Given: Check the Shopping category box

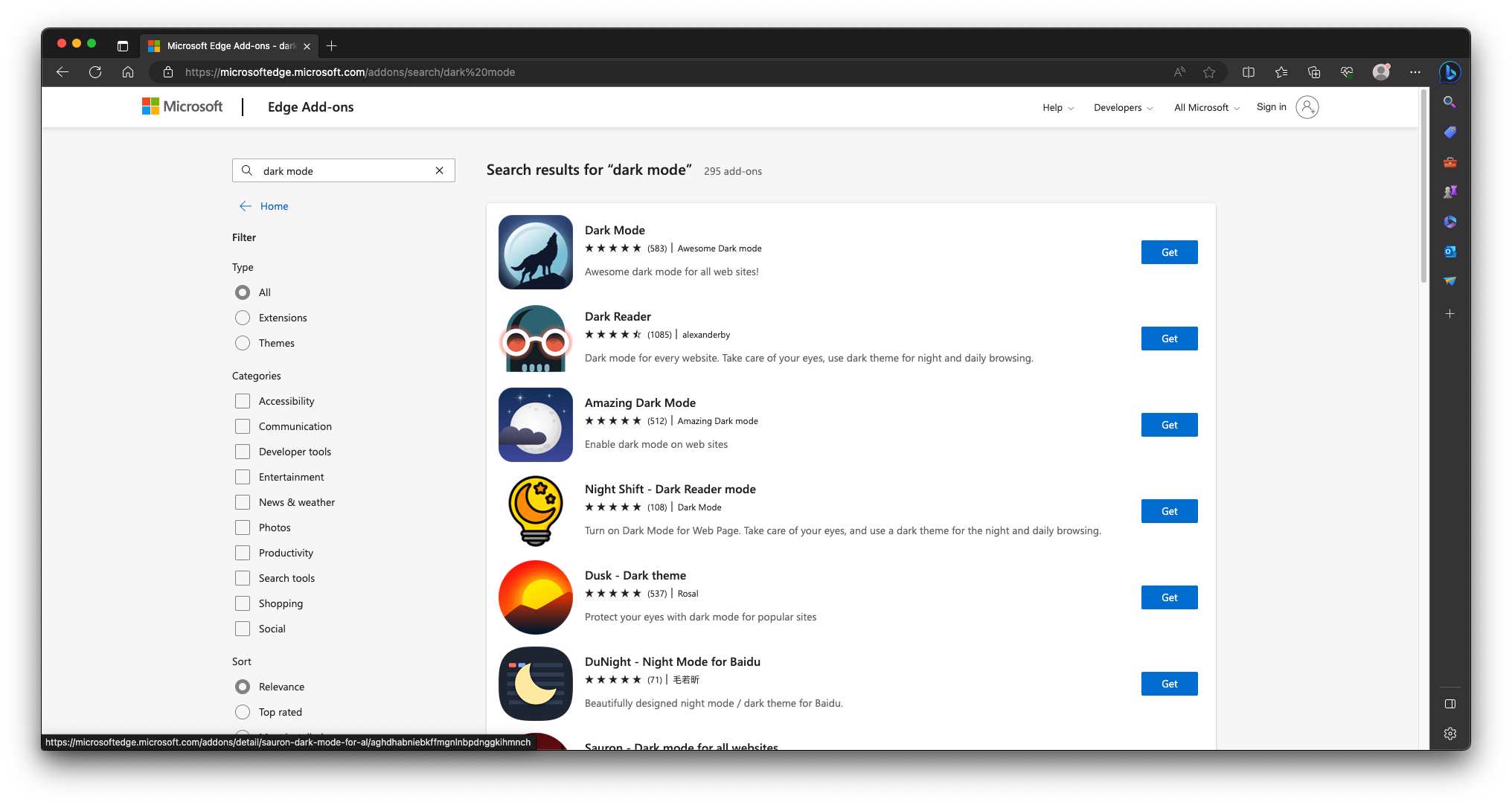Looking at the screenshot, I should coord(243,603).
